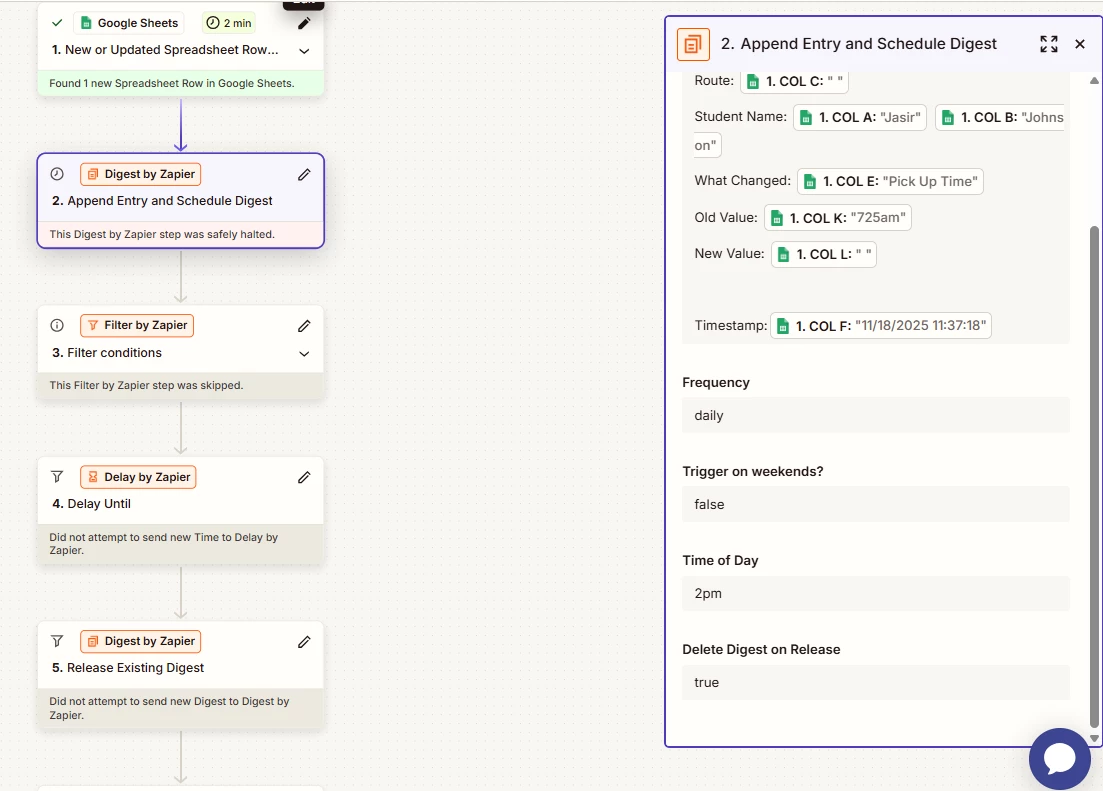Viewport: 1103px width, 791px height.
Task: Click "Filter by Zapier step was skipped" message
Action: [146, 386]
